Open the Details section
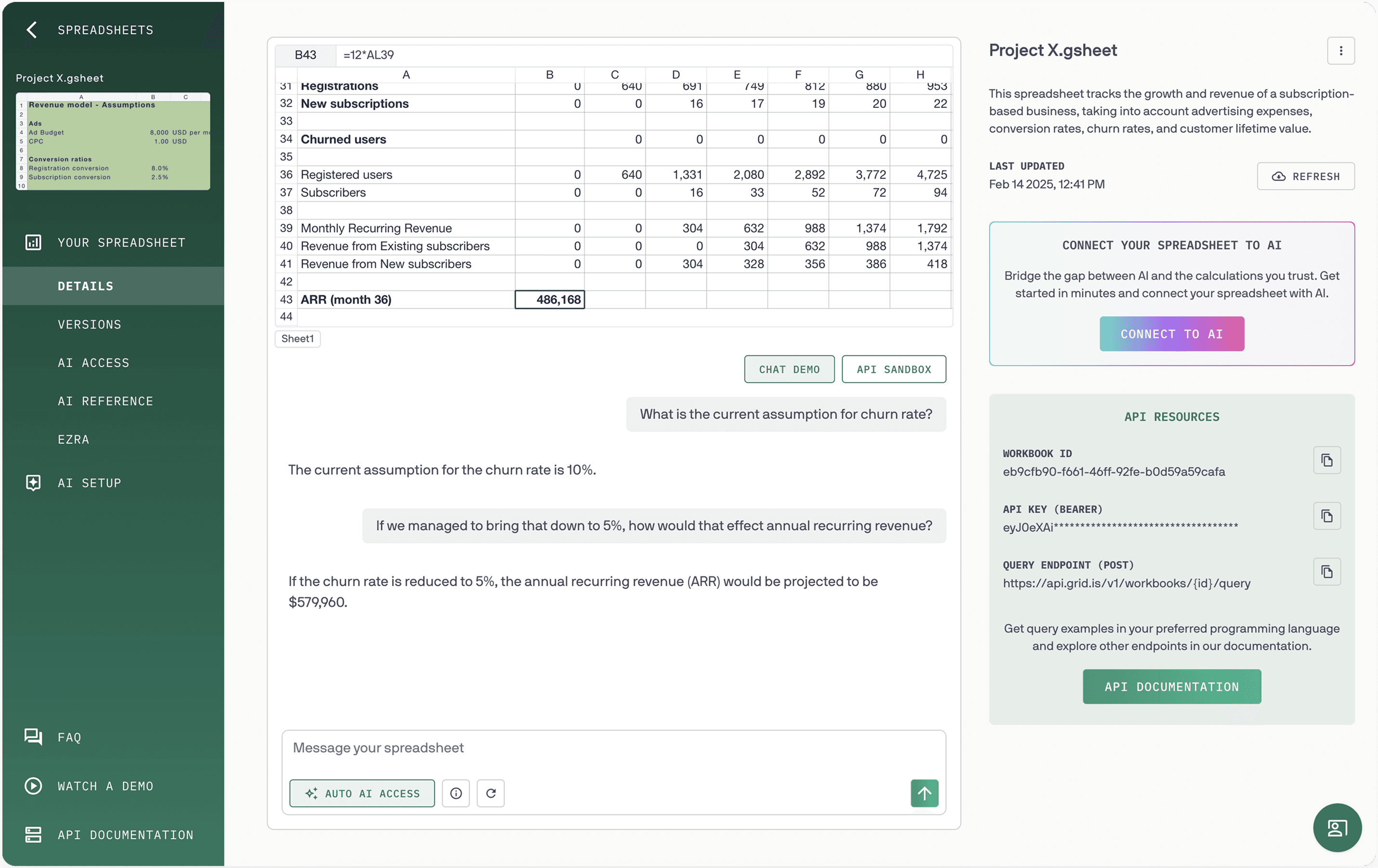This screenshot has height=868, width=1378. click(113, 286)
